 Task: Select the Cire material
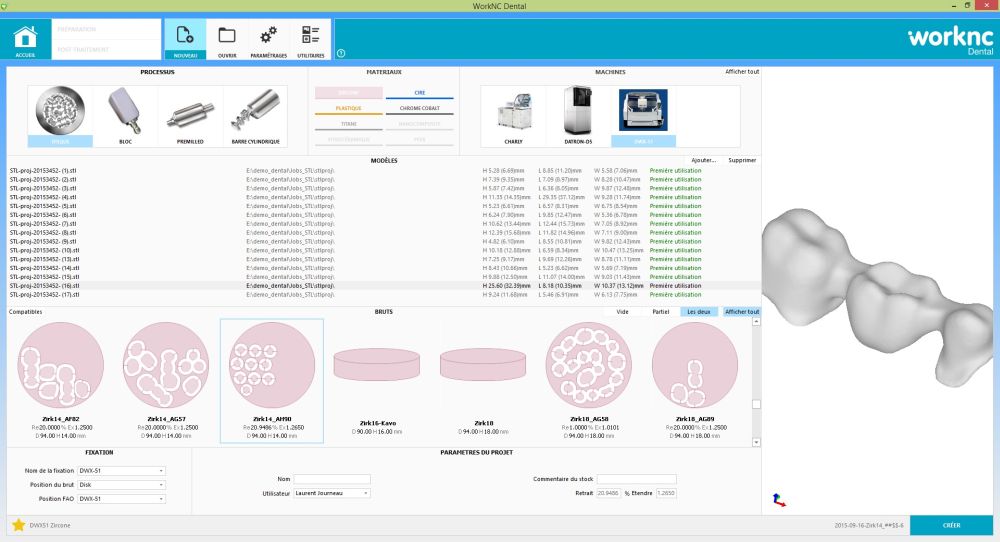point(420,93)
